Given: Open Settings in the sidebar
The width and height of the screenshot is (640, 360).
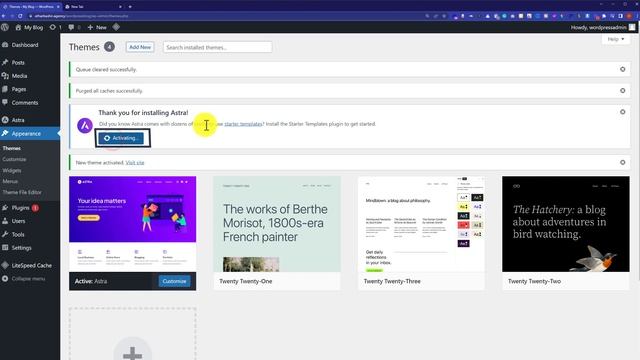Looking at the screenshot, I should 21,248.
